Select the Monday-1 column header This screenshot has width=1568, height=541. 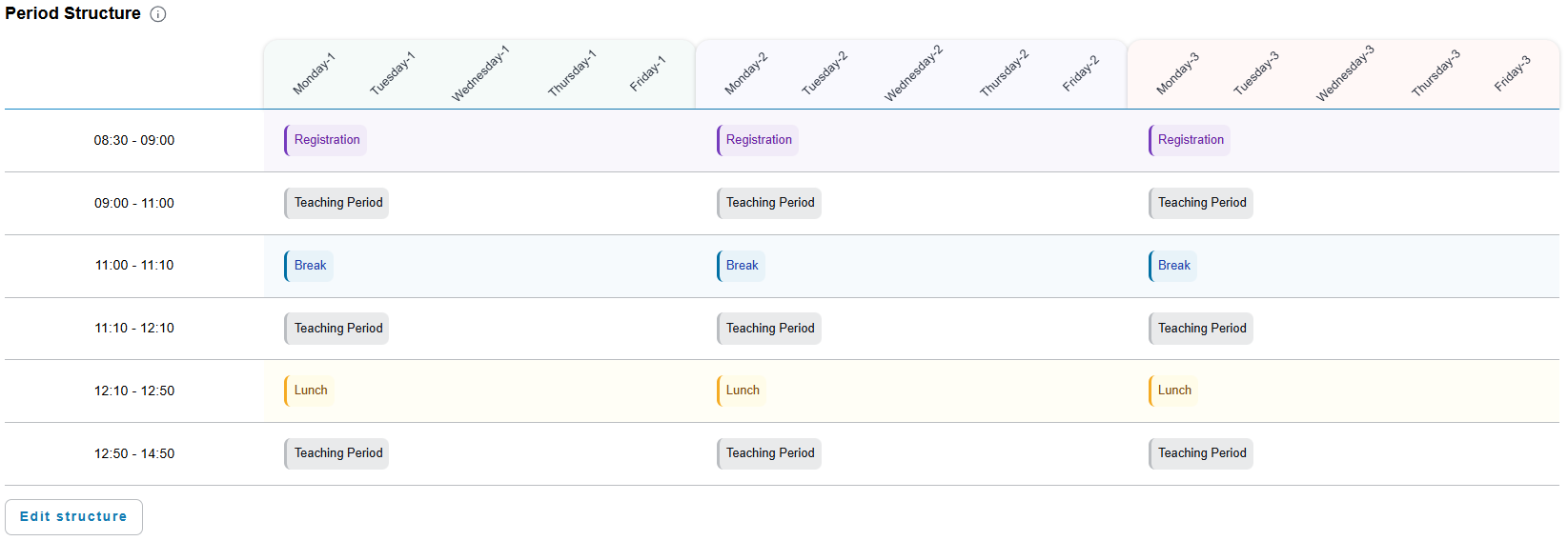pos(314,73)
